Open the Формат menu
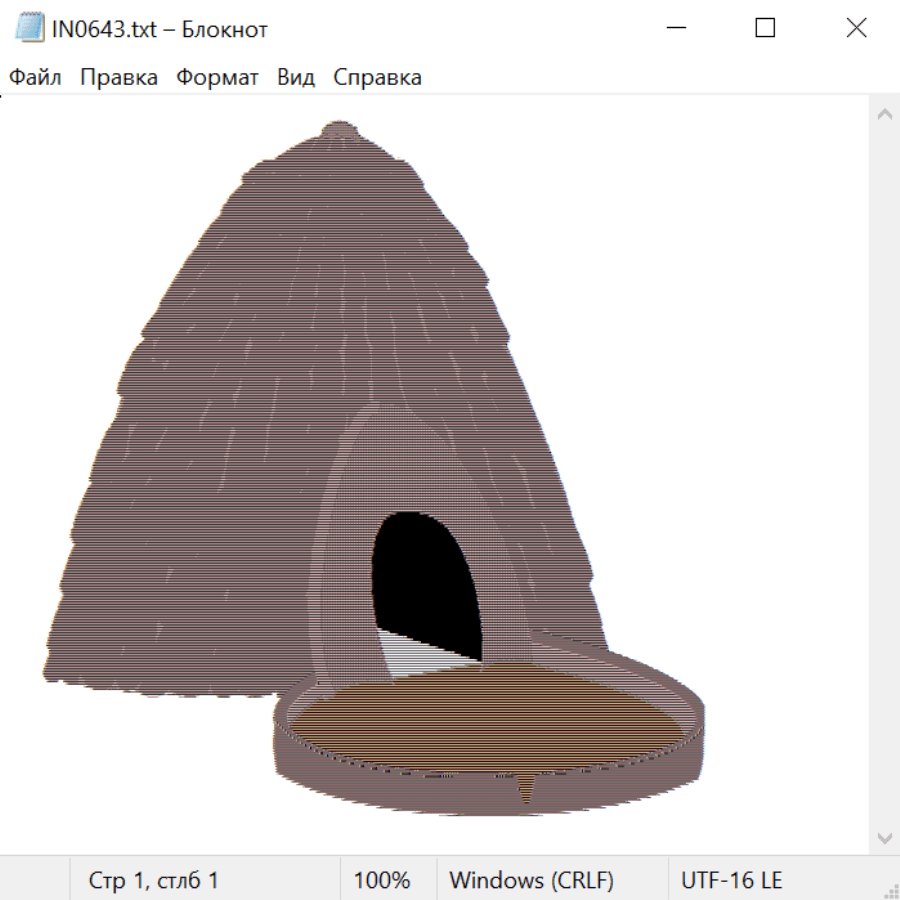The width and height of the screenshot is (900, 900). pos(217,78)
